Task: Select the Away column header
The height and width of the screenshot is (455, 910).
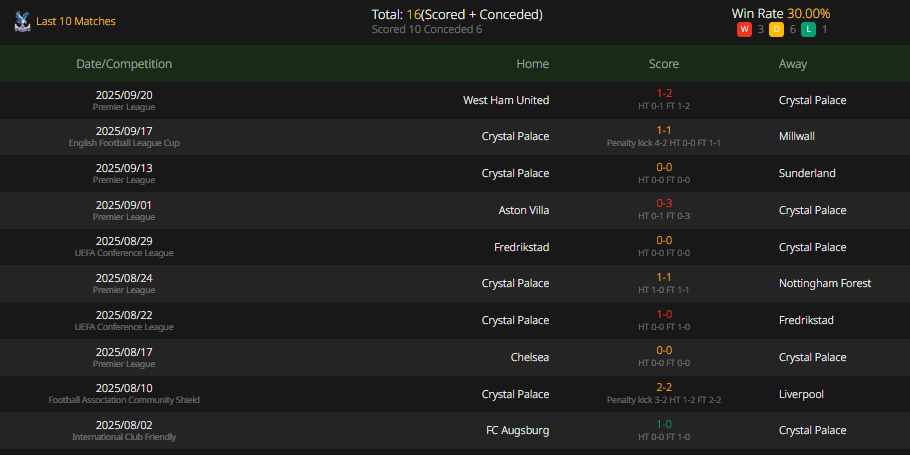Action: click(x=792, y=64)
